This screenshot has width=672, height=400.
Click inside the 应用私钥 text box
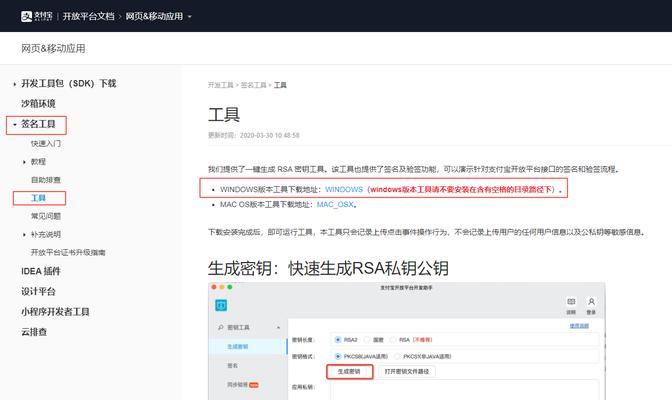point(465,390)
